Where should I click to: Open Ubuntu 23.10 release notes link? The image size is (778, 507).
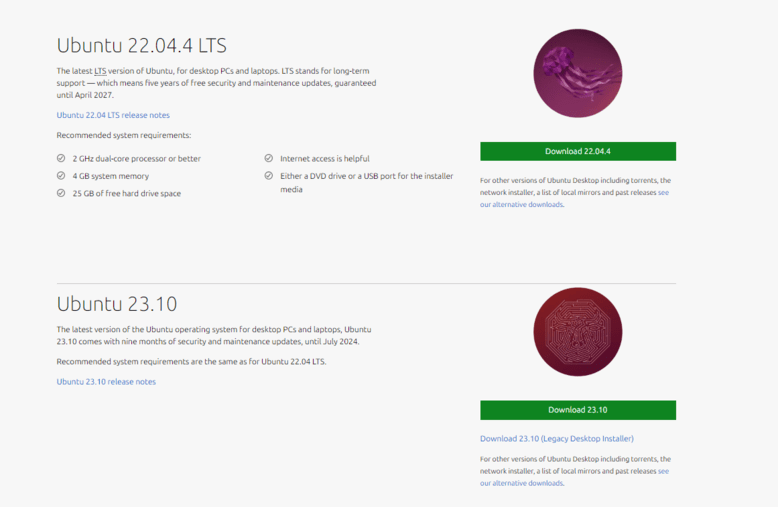pyautogui.click(x=106, y=381)
